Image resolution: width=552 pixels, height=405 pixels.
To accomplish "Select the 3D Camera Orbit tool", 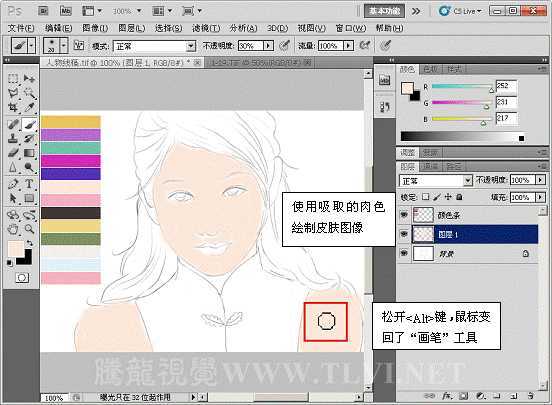I will point(29,214).
